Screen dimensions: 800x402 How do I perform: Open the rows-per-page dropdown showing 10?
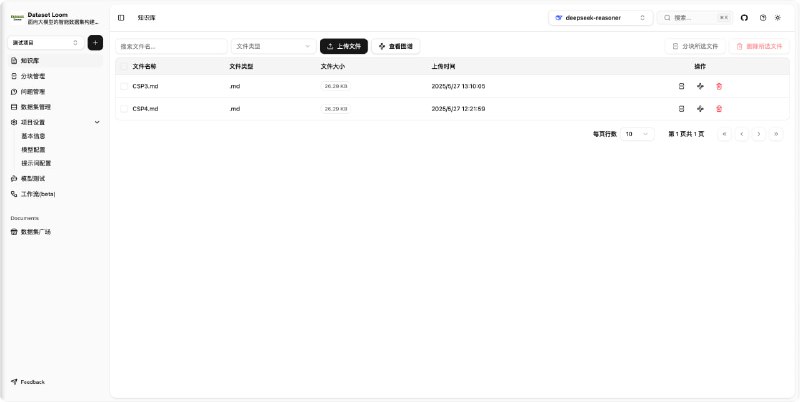click(637, 134)
